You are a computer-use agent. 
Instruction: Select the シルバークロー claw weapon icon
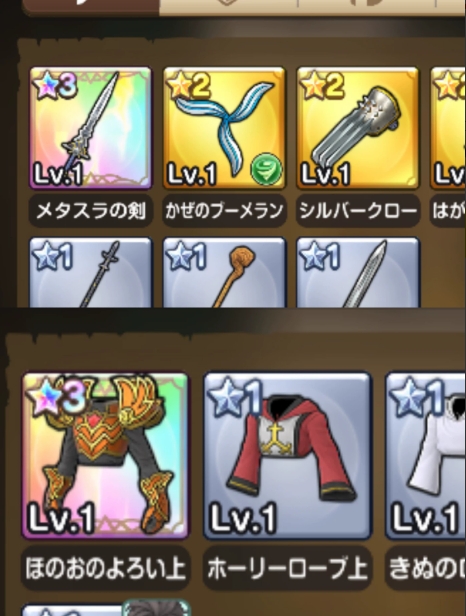click(x=358, y=128)
